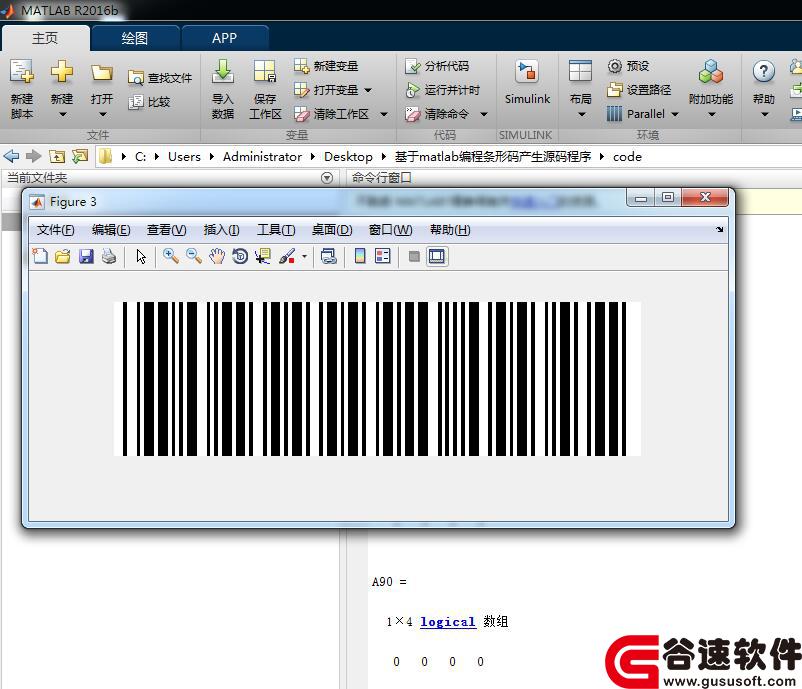Click Save Figure floppy icon in Figure 3
This screenshot has height=689, width=802.
point(86,256)
